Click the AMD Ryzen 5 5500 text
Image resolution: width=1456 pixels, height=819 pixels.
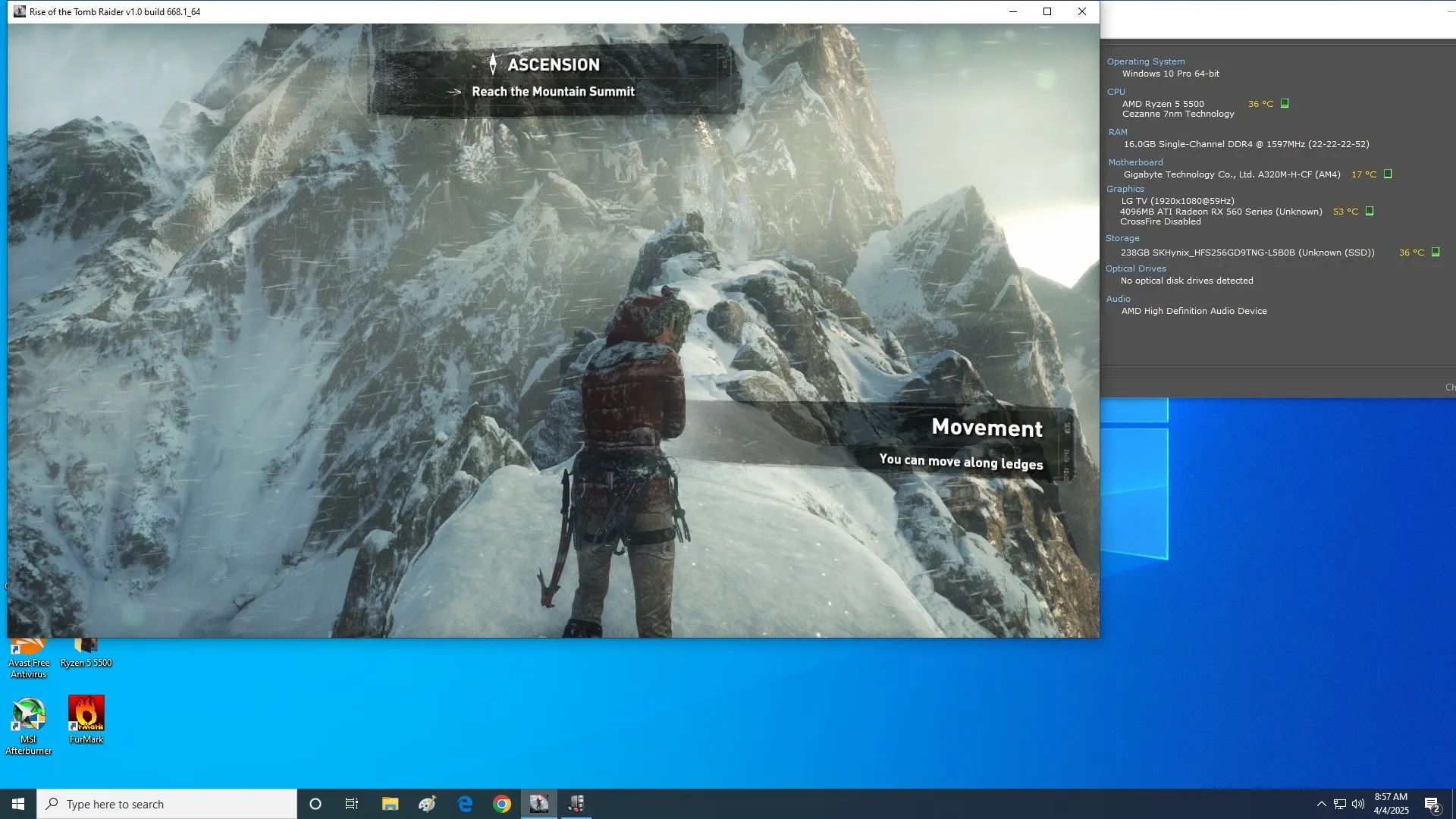coord(1163,104)
